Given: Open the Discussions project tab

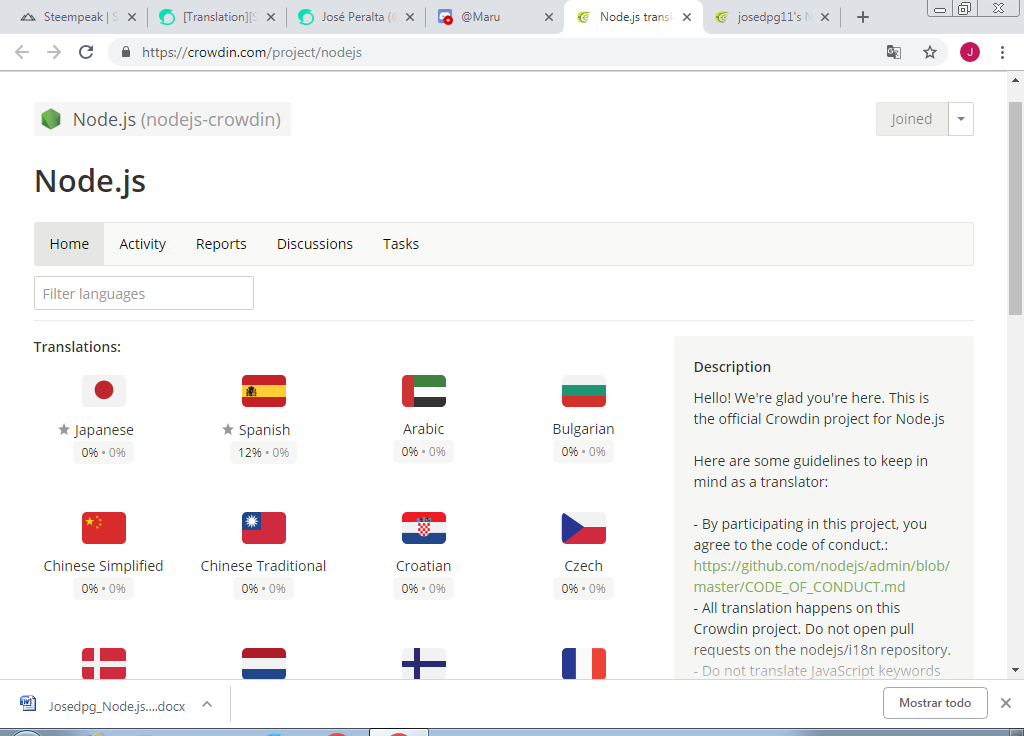Looking at the screenshot, I should [x=315, y=244].
